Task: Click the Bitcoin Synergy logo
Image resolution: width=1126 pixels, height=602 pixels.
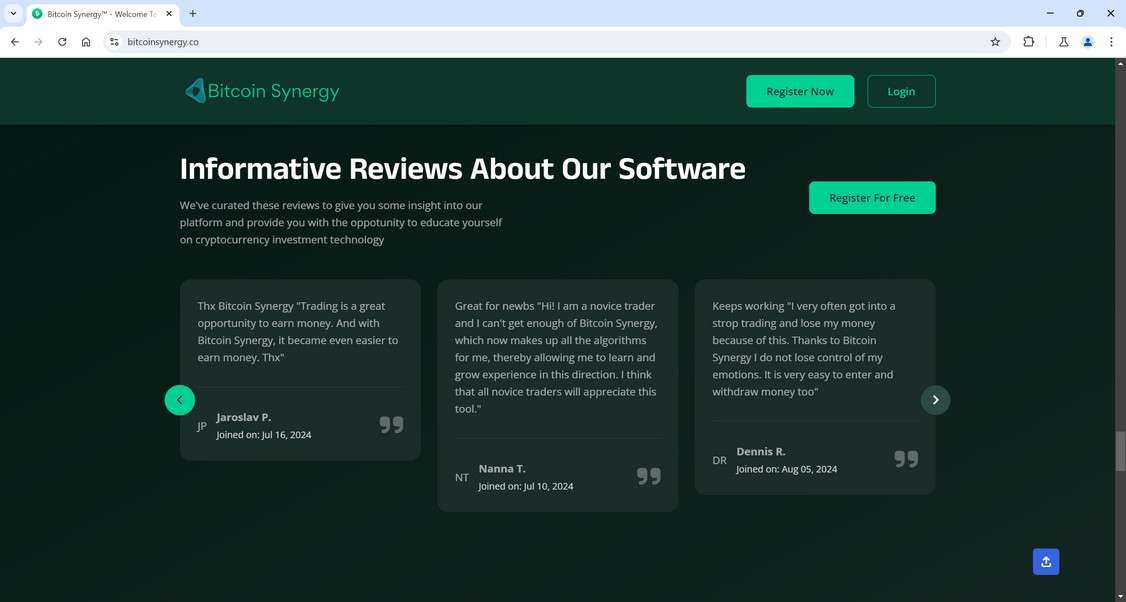Action: [261, 91]
